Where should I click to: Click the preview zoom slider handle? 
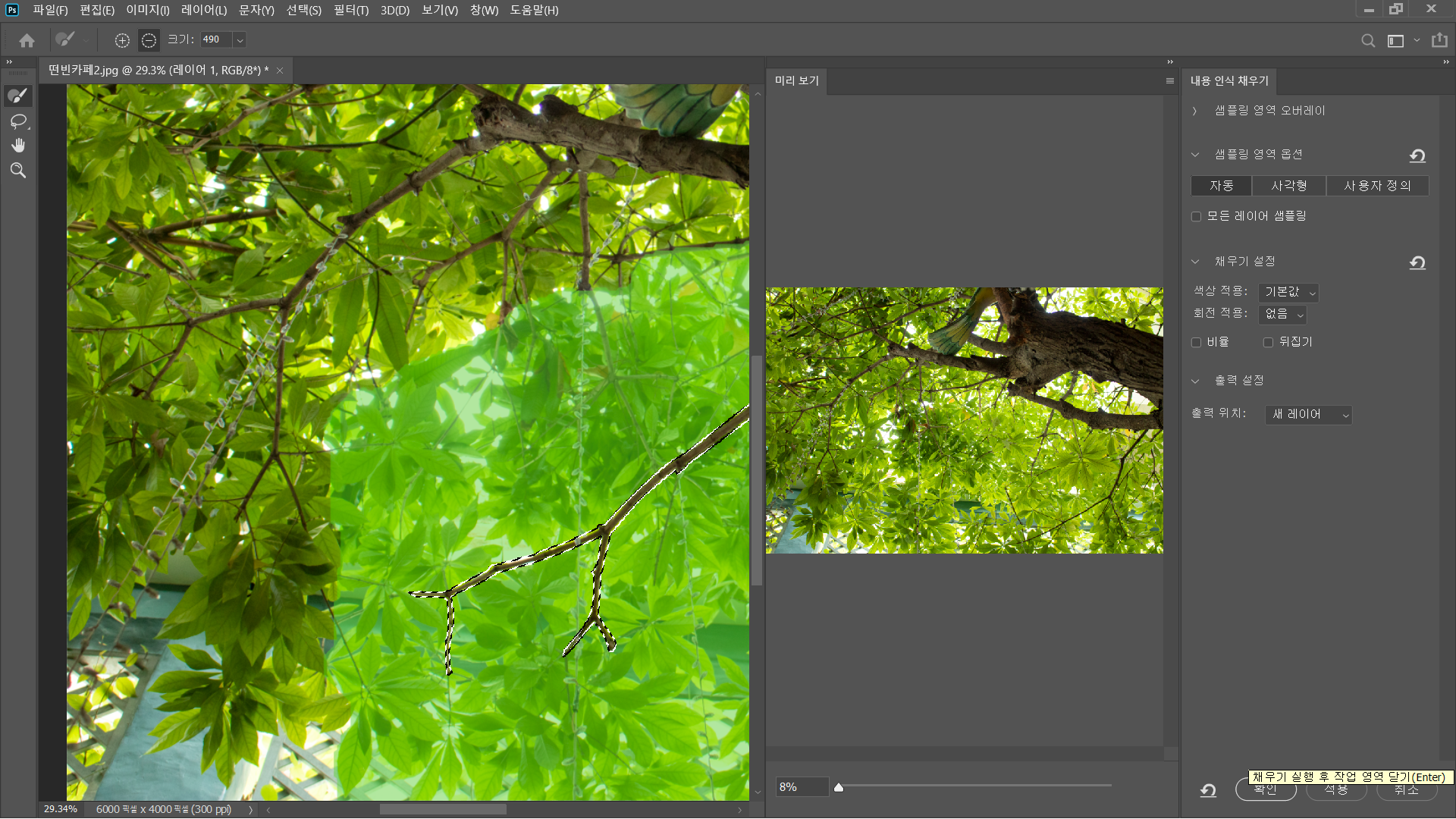pyautogui.click(x=839, y=787)
